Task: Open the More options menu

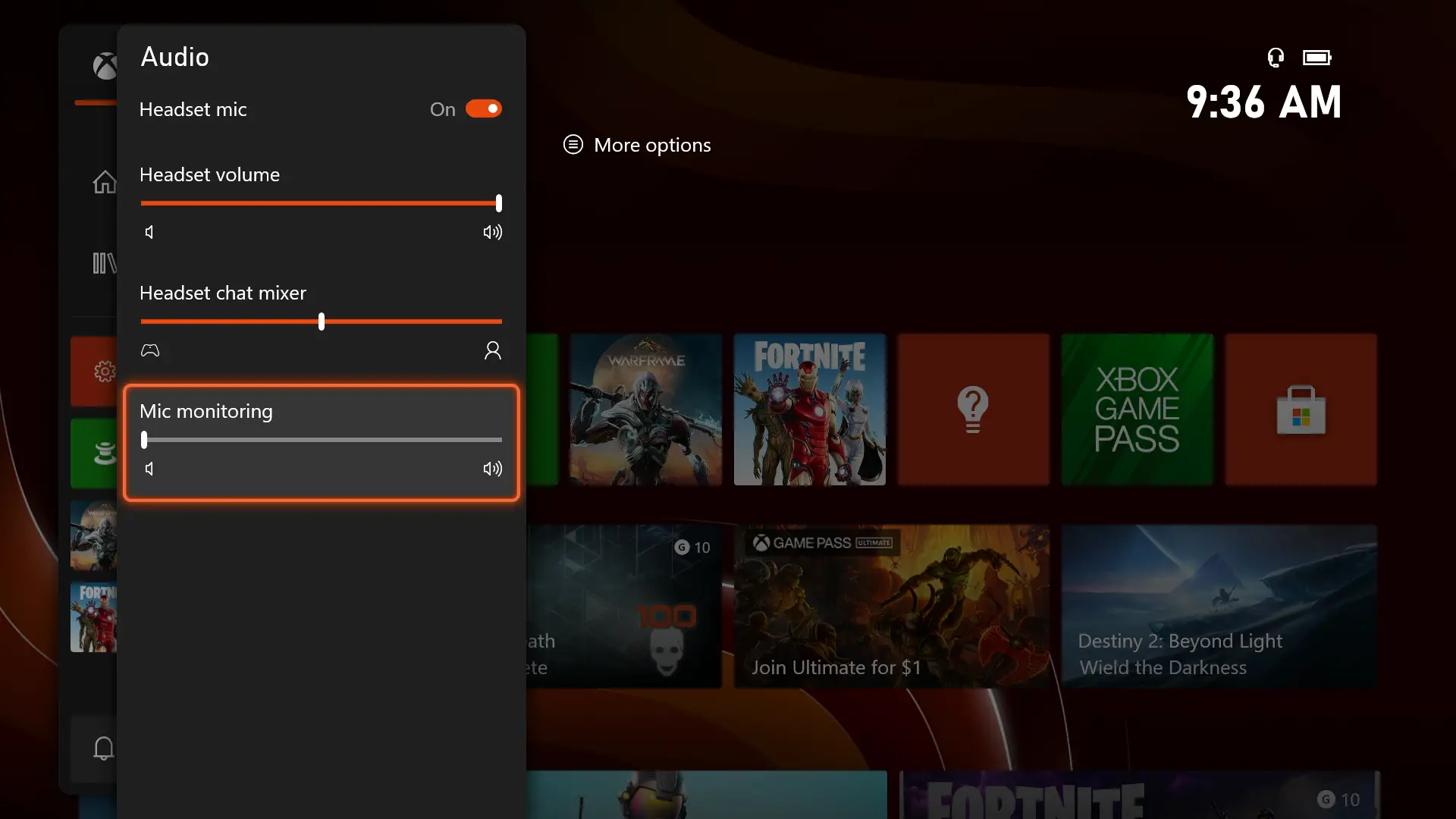Action: (x=637, y=145)
